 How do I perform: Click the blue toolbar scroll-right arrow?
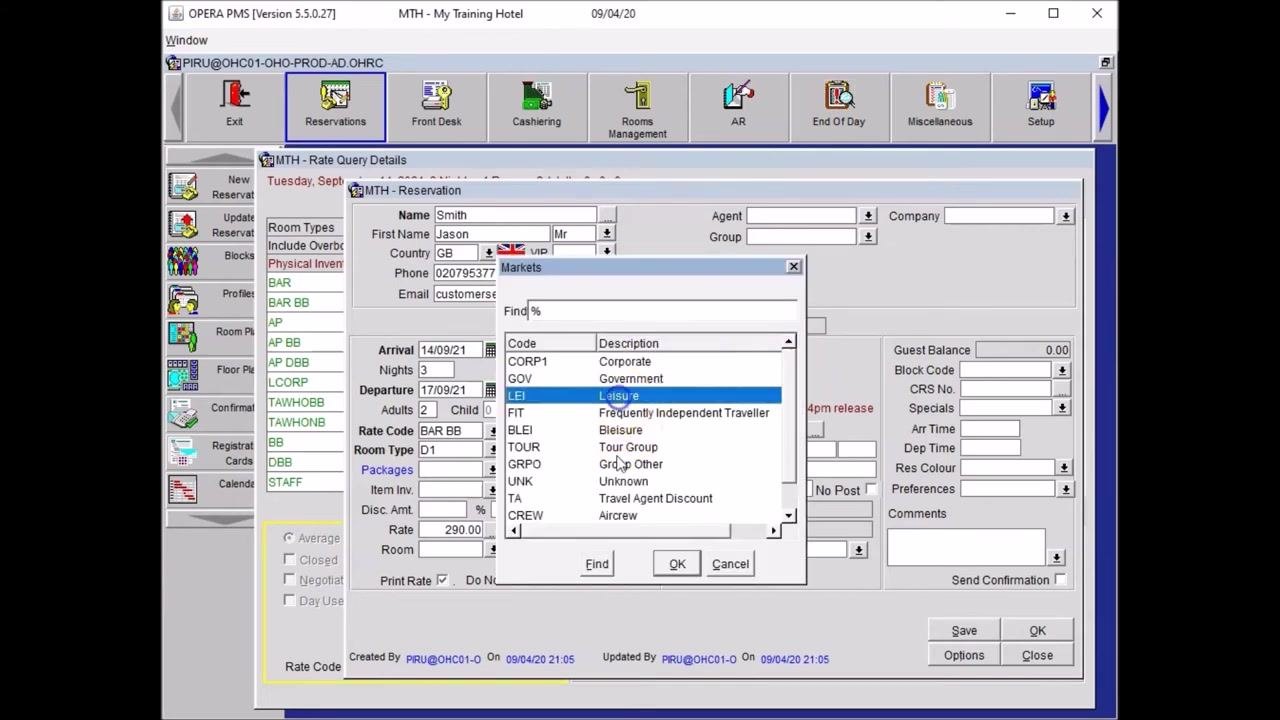(x=1104, y=108)
